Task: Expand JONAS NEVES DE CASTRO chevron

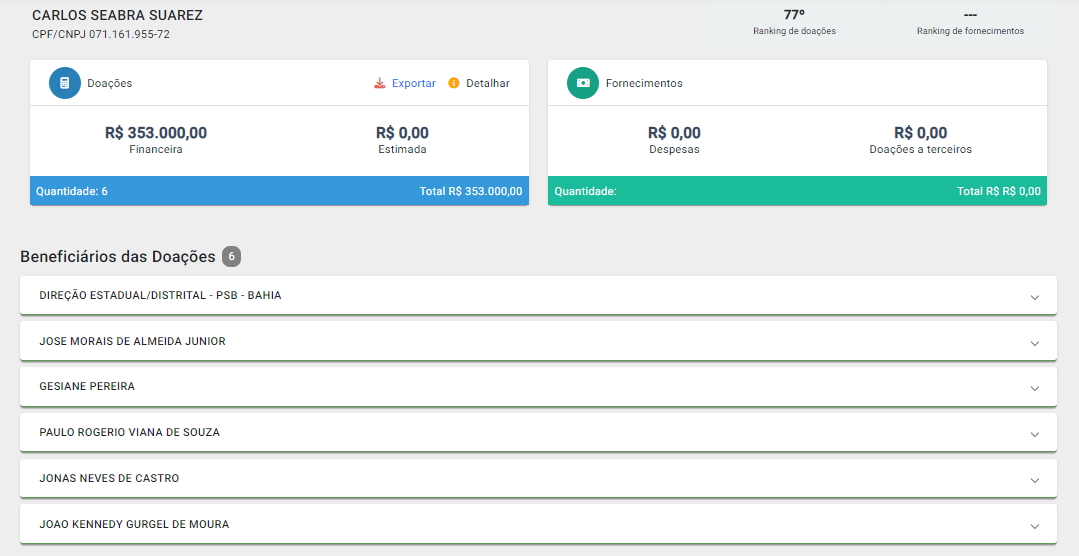Action: click(1034, 480)
